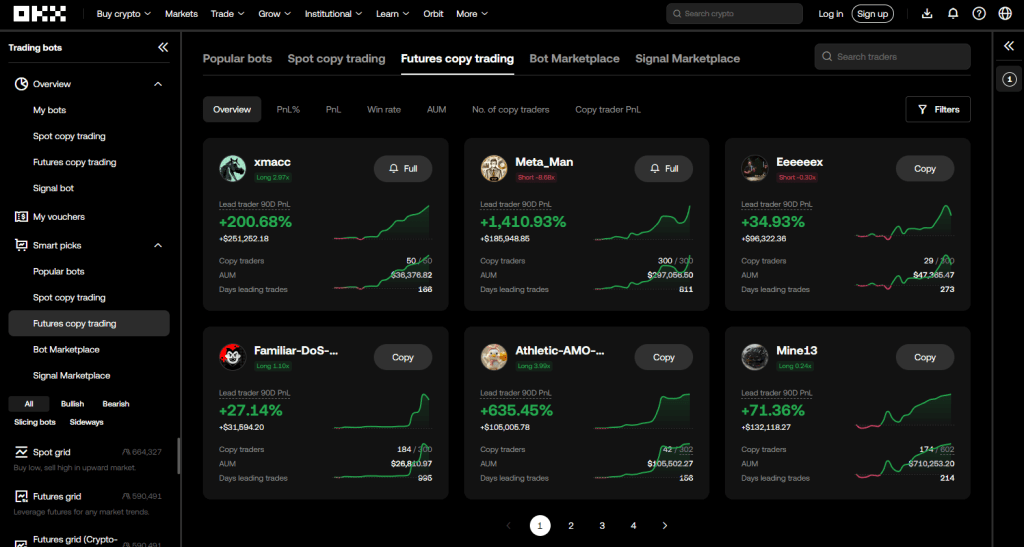Switch to Signal Marketplace tab
1024x547 pixels.
click(688, 59)
